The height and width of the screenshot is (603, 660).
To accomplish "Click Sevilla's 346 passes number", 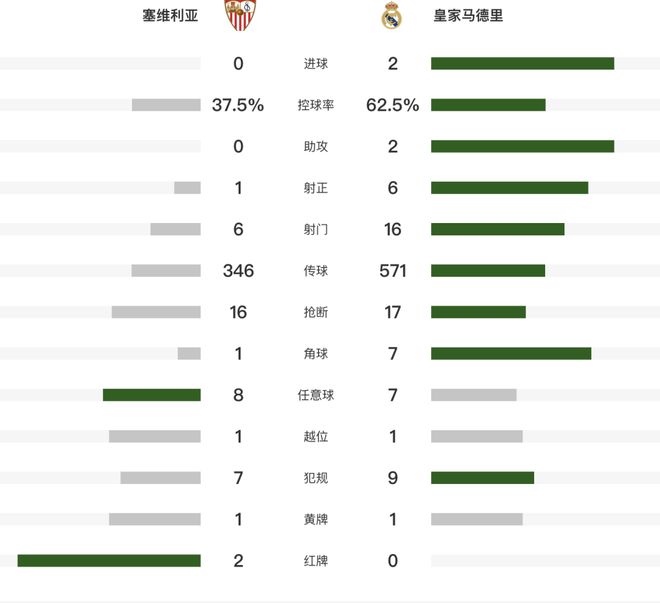I will click(x=238, y=271).
